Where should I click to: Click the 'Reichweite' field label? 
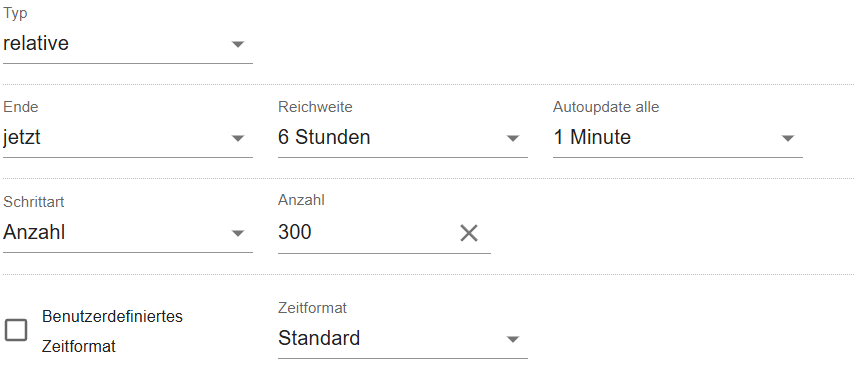coord(315,107)
